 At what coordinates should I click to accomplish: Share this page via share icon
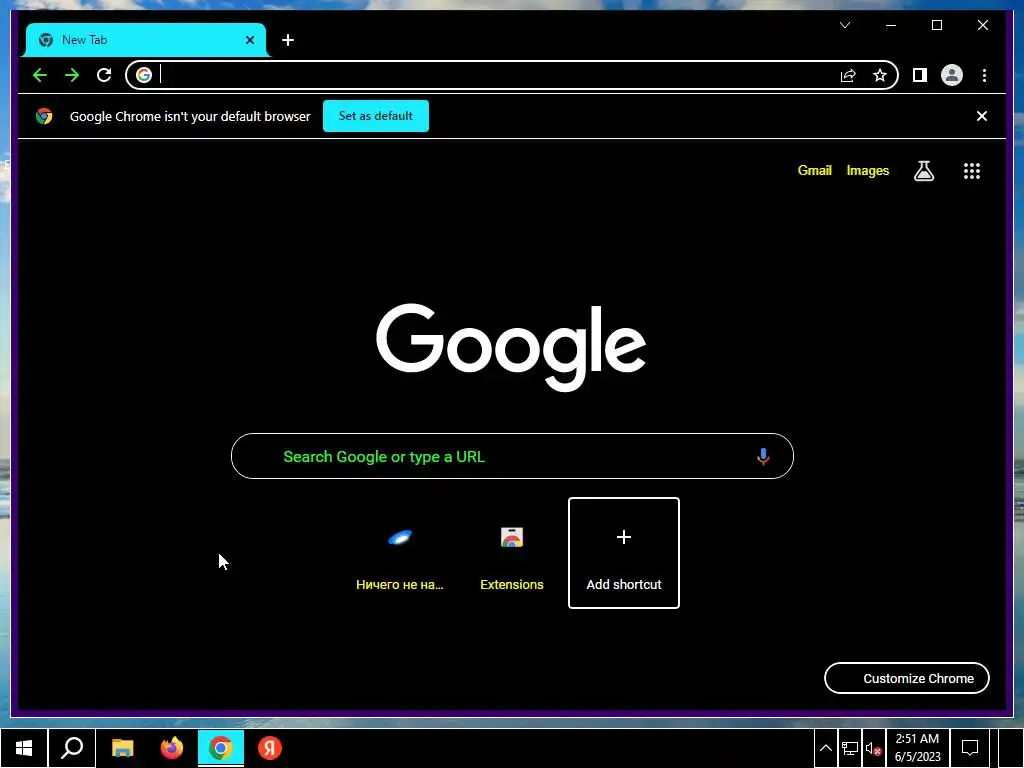point(848,75)
